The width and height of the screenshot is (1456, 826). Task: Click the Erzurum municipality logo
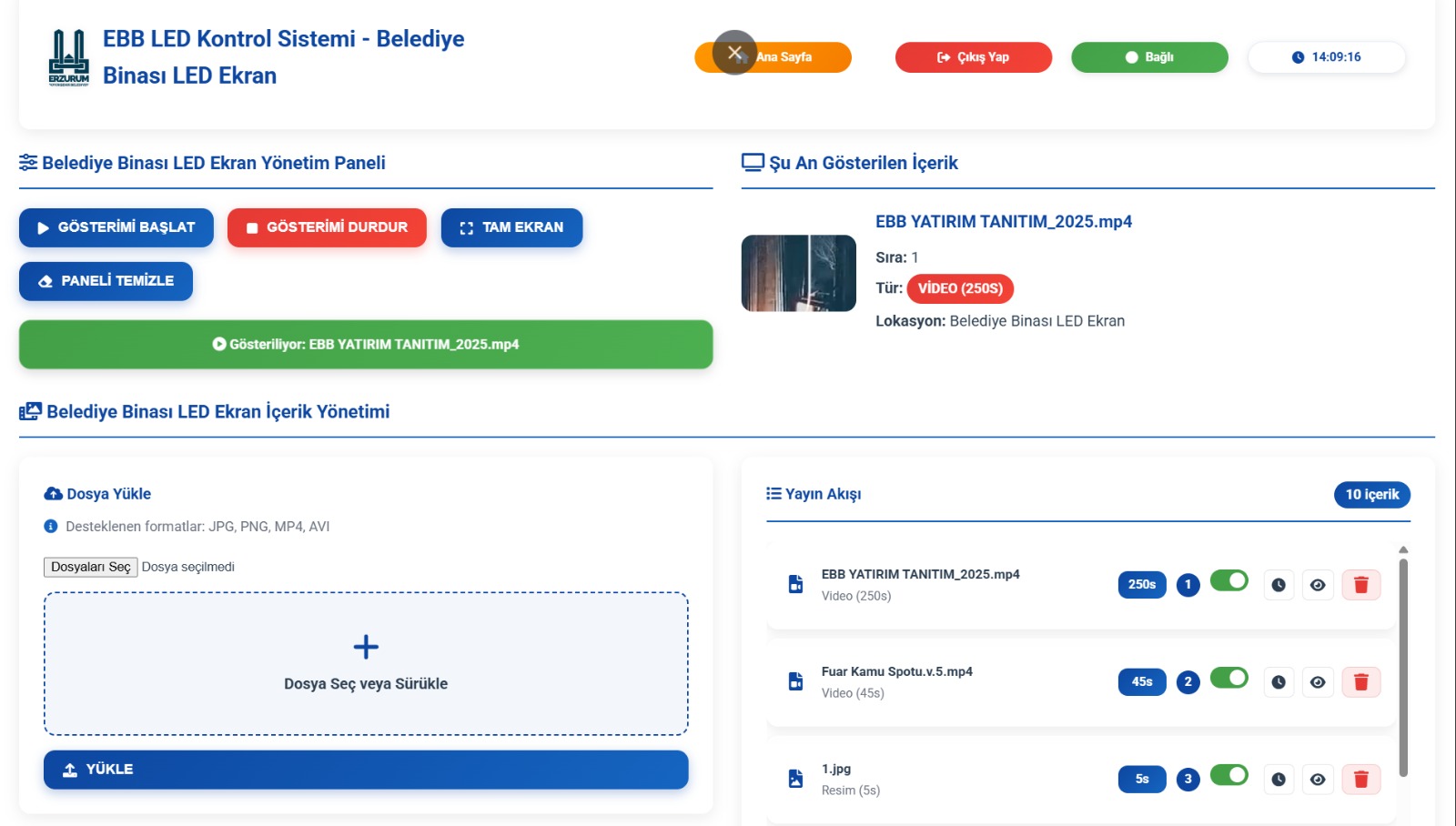(x=69, y=57)
